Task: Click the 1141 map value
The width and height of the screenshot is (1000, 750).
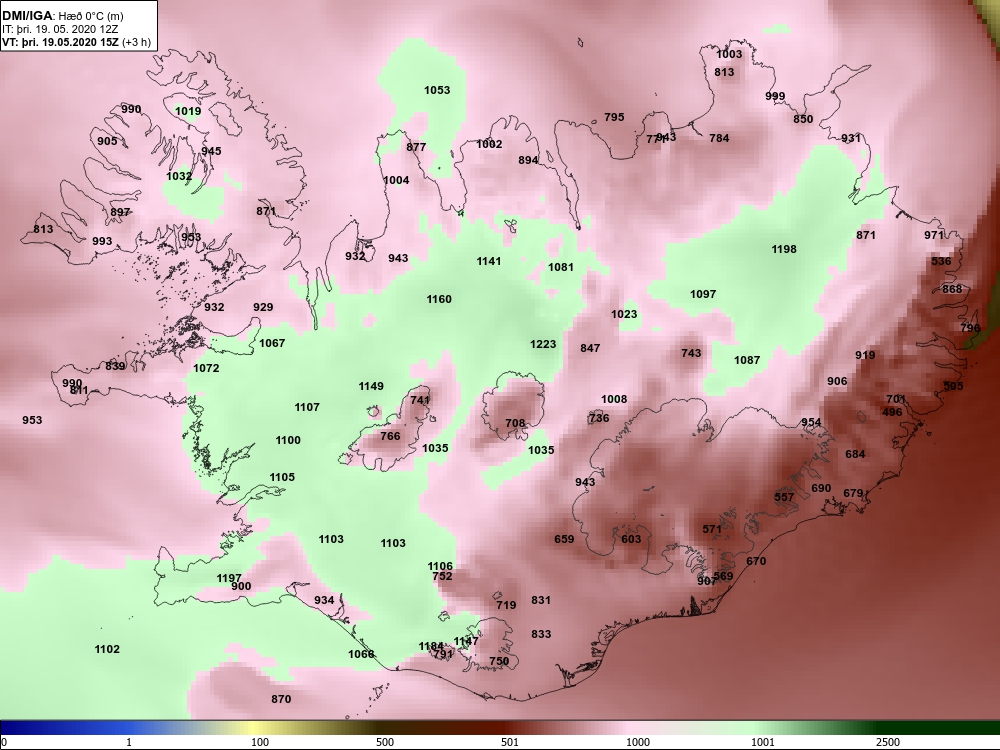Action: 489,261
